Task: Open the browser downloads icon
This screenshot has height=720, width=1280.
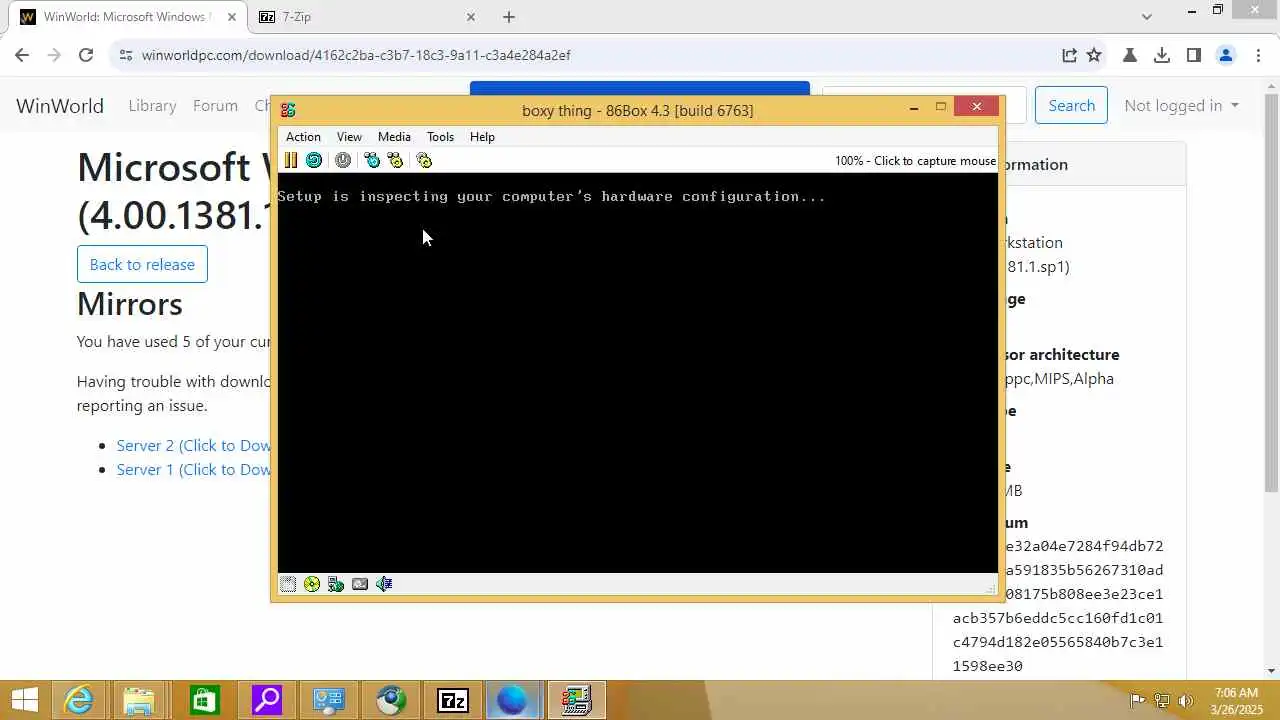Action: click(1162, 55)
